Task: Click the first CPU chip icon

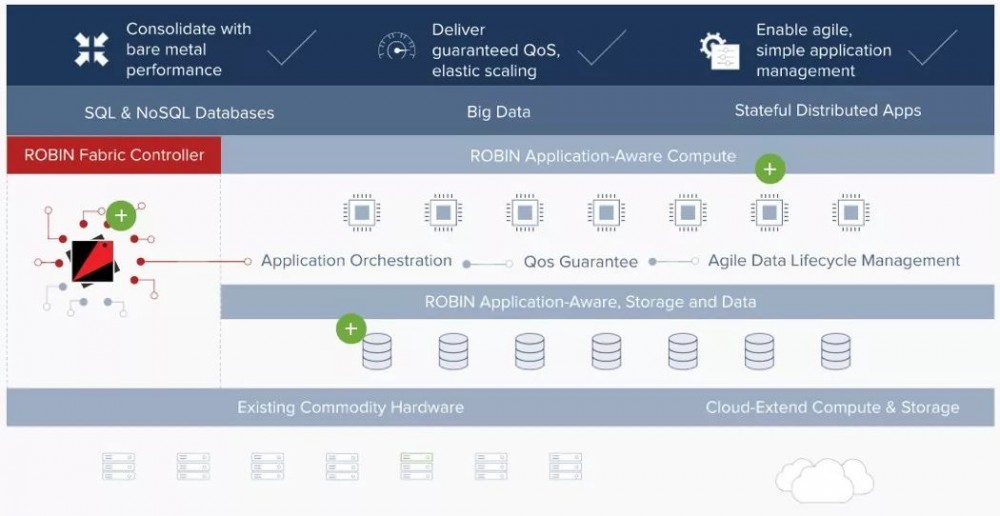Action: click(x=361, y=212)
